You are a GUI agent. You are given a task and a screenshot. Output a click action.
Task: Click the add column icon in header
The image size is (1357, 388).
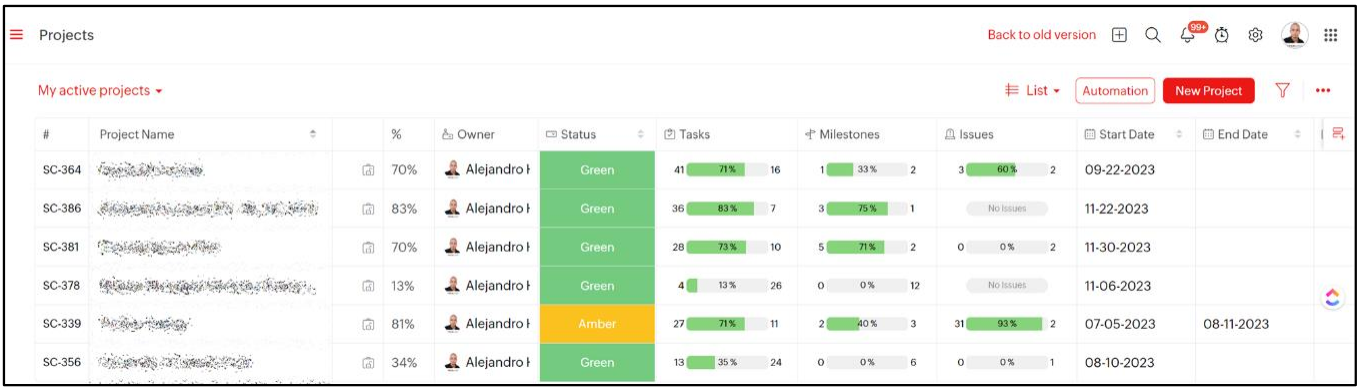[1338, 134]
